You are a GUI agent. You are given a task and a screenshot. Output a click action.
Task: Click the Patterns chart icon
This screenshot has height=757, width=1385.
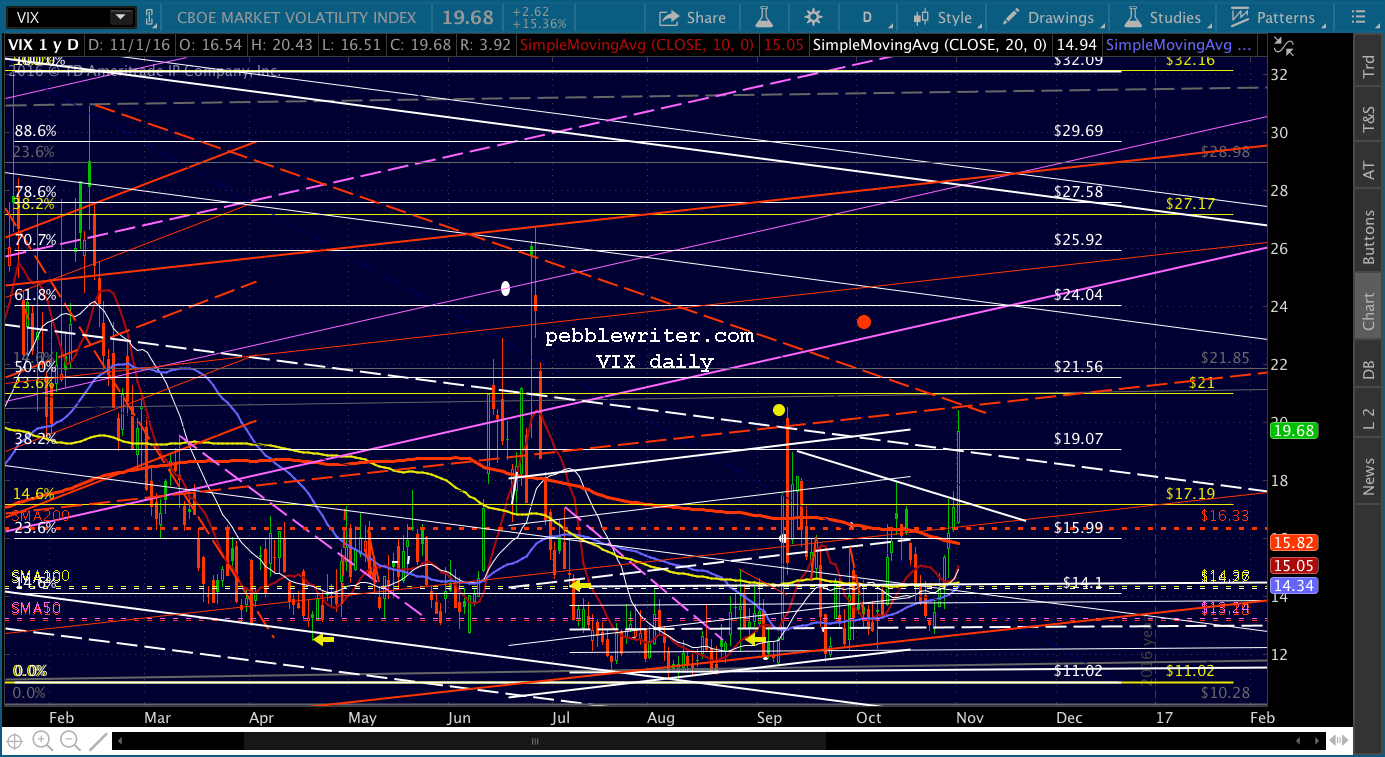[1241, 17]
